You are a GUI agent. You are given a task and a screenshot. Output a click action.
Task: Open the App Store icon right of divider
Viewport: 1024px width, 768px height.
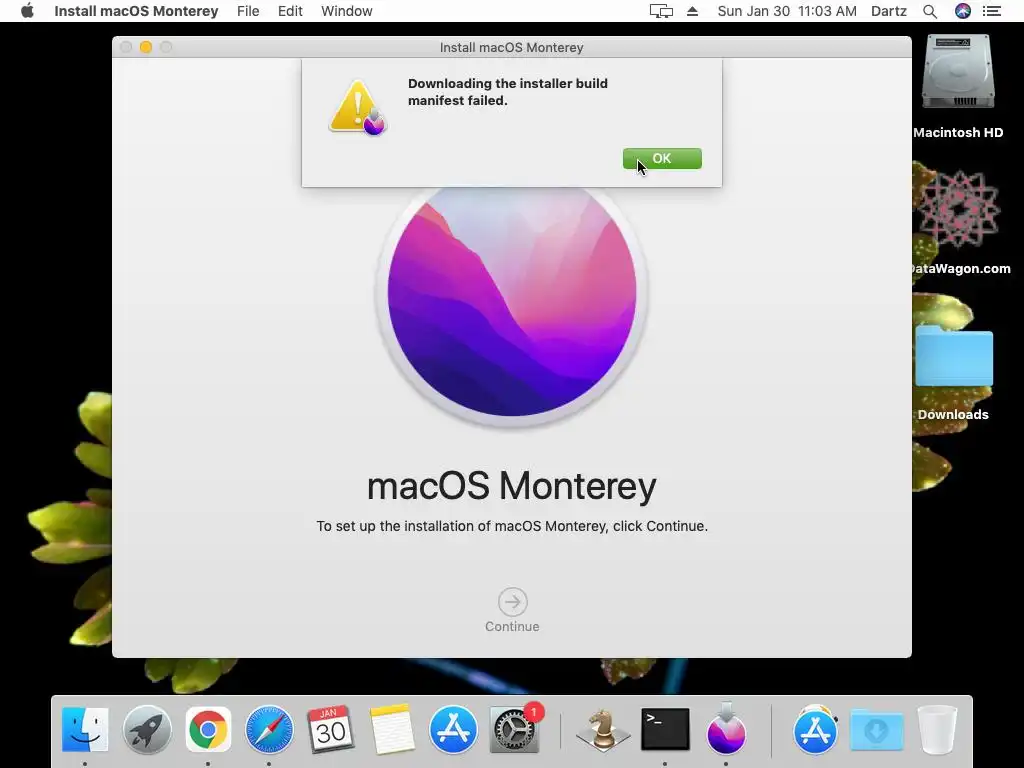coord(815,729)
